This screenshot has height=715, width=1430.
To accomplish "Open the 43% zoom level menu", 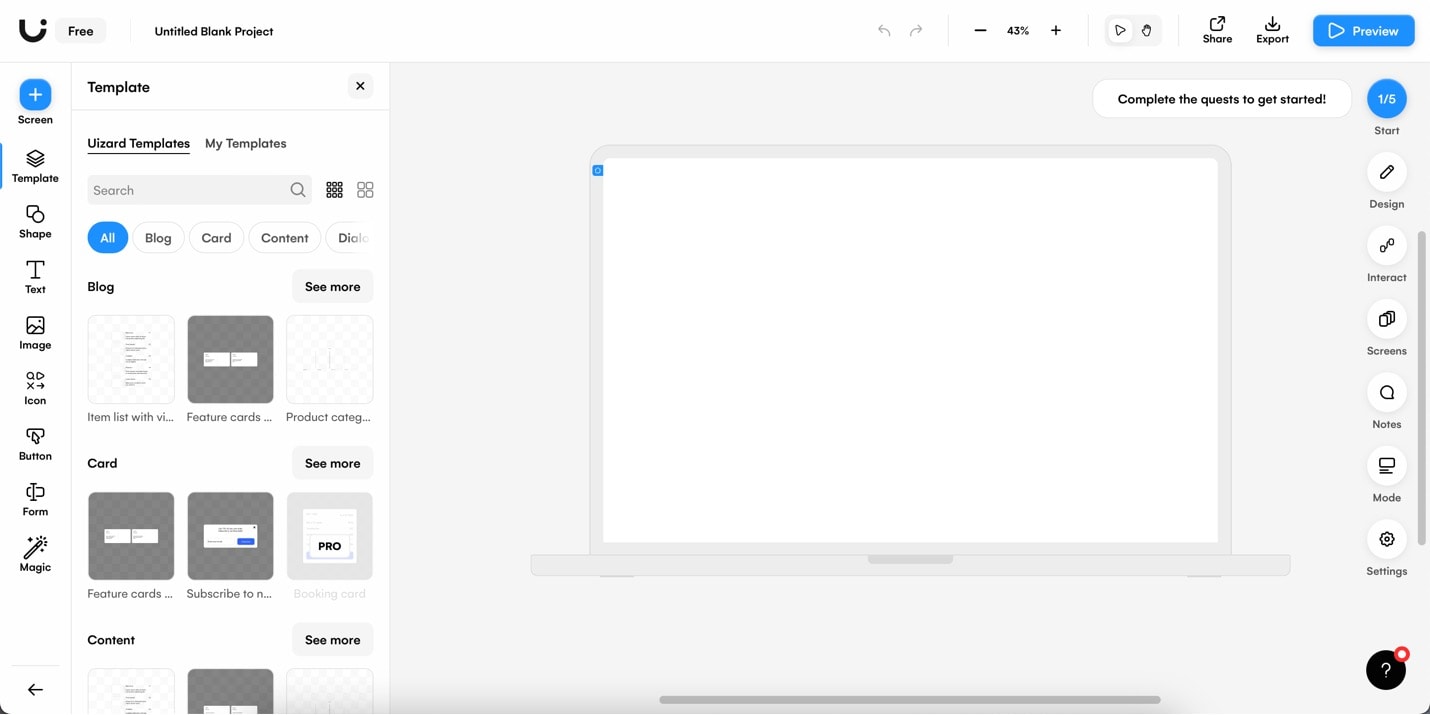I will [1018, 31].
